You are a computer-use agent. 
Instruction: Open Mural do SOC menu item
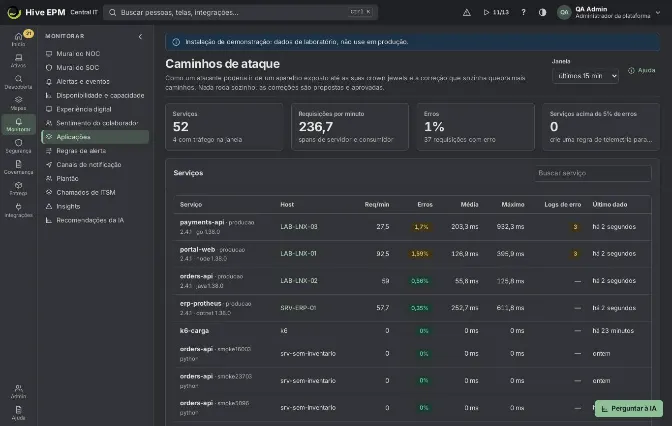[95, 67]
